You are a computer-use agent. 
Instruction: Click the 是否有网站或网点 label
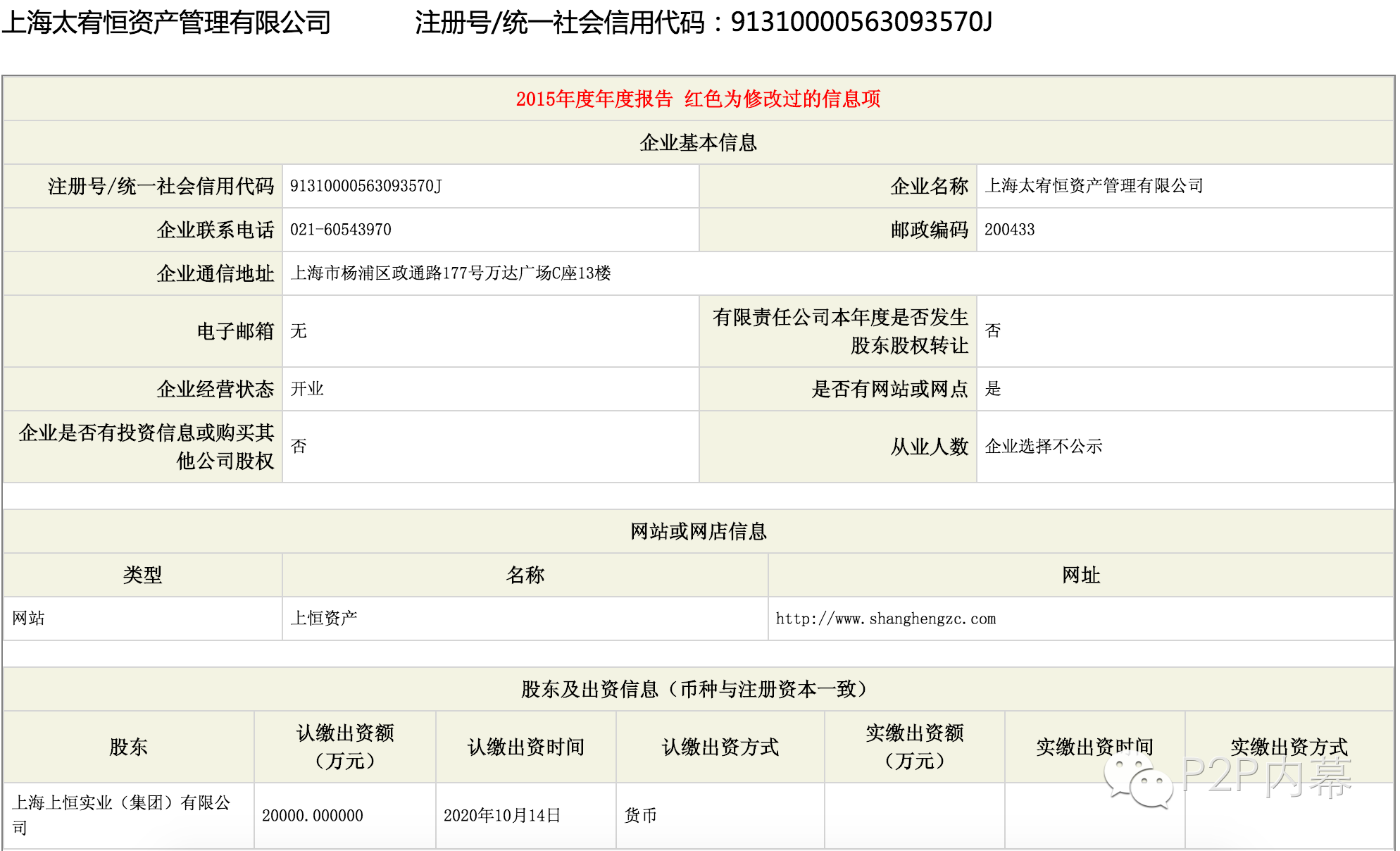coord(890,390)
